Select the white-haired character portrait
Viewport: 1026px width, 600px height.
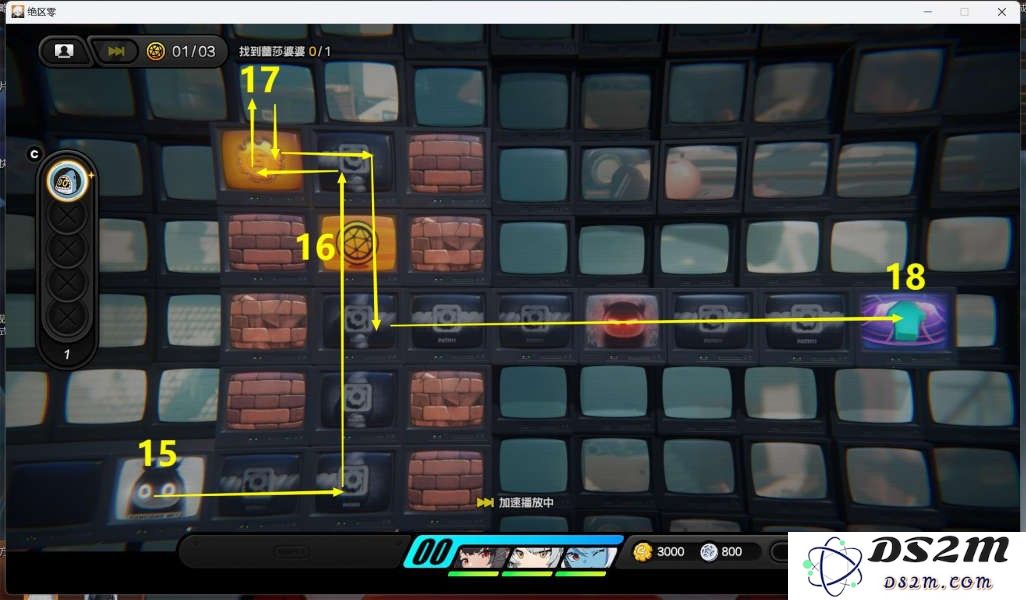tap(533, 557)
